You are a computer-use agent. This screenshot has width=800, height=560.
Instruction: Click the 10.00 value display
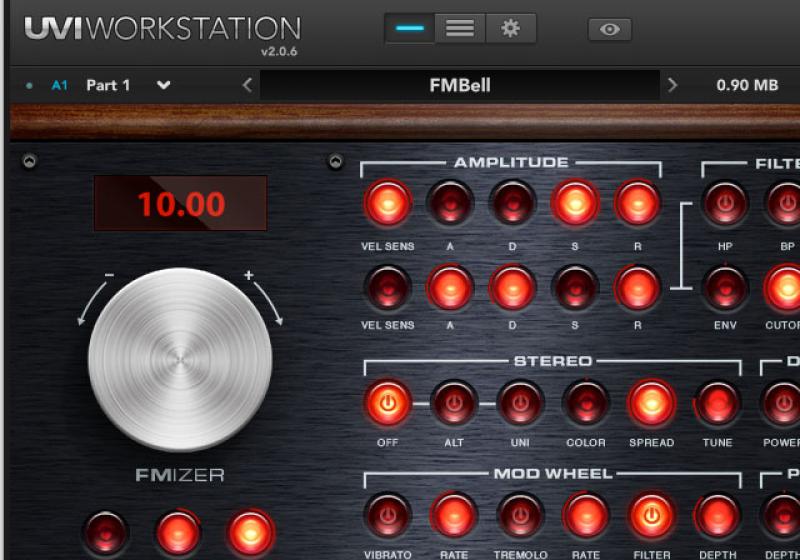click(180, 204)
